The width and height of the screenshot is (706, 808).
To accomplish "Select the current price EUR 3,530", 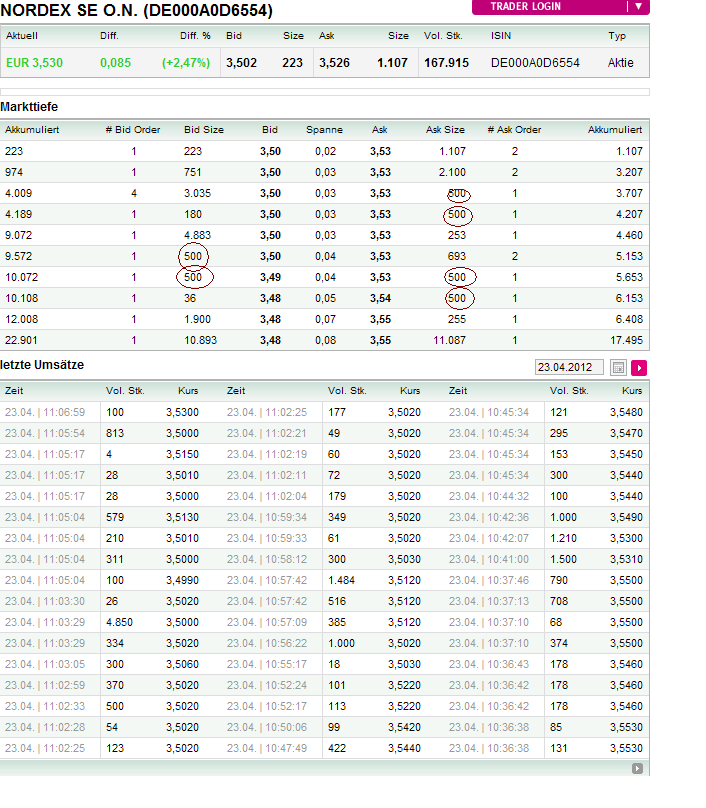I will [35, 63].
